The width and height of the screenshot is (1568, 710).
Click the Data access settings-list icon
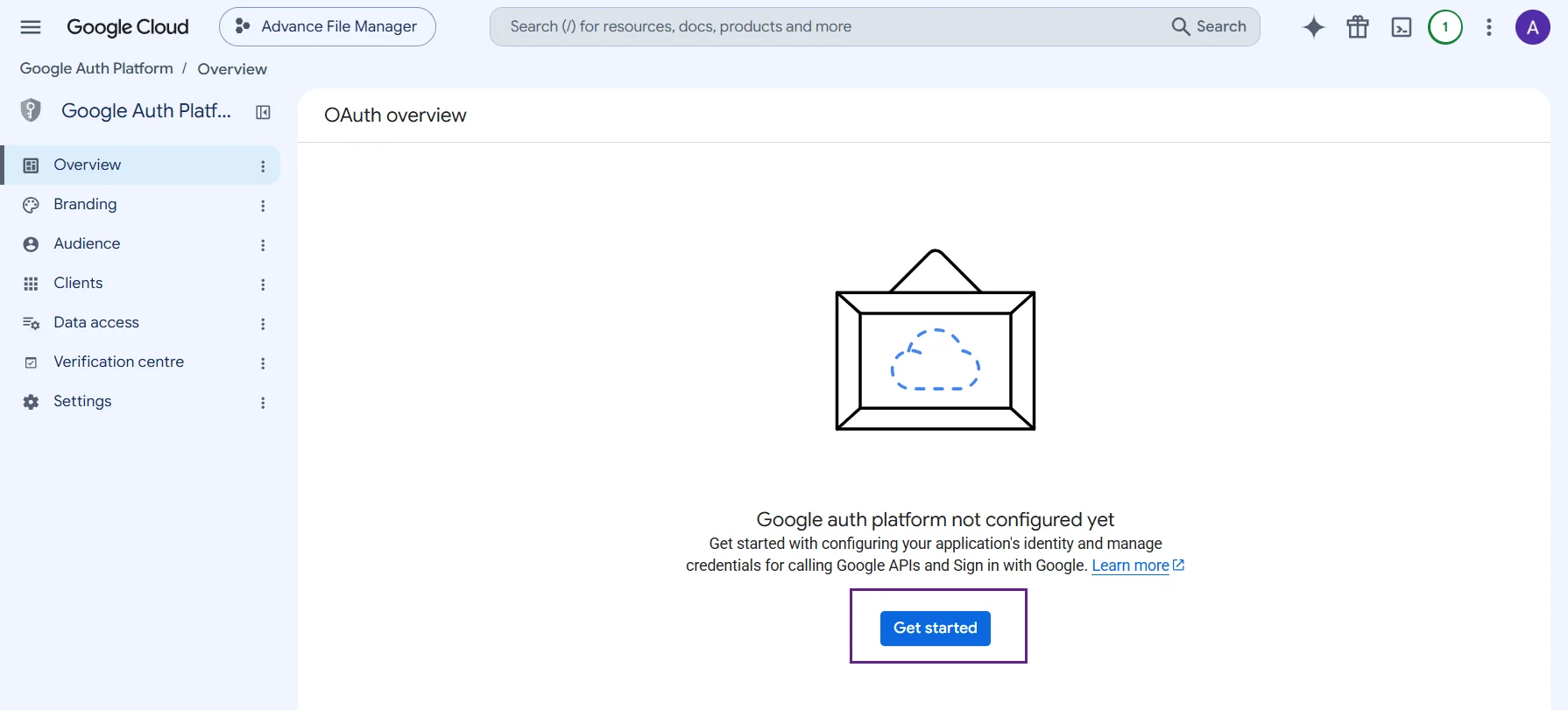pyautogui.click(x=31, y=323)
